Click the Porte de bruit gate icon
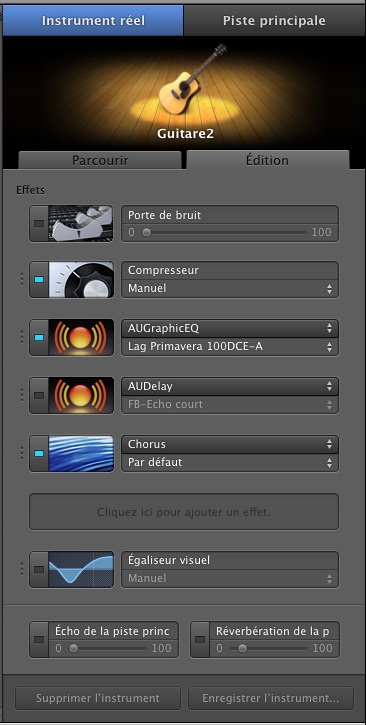This screenshot has width=366, height=725. point(81,224)
